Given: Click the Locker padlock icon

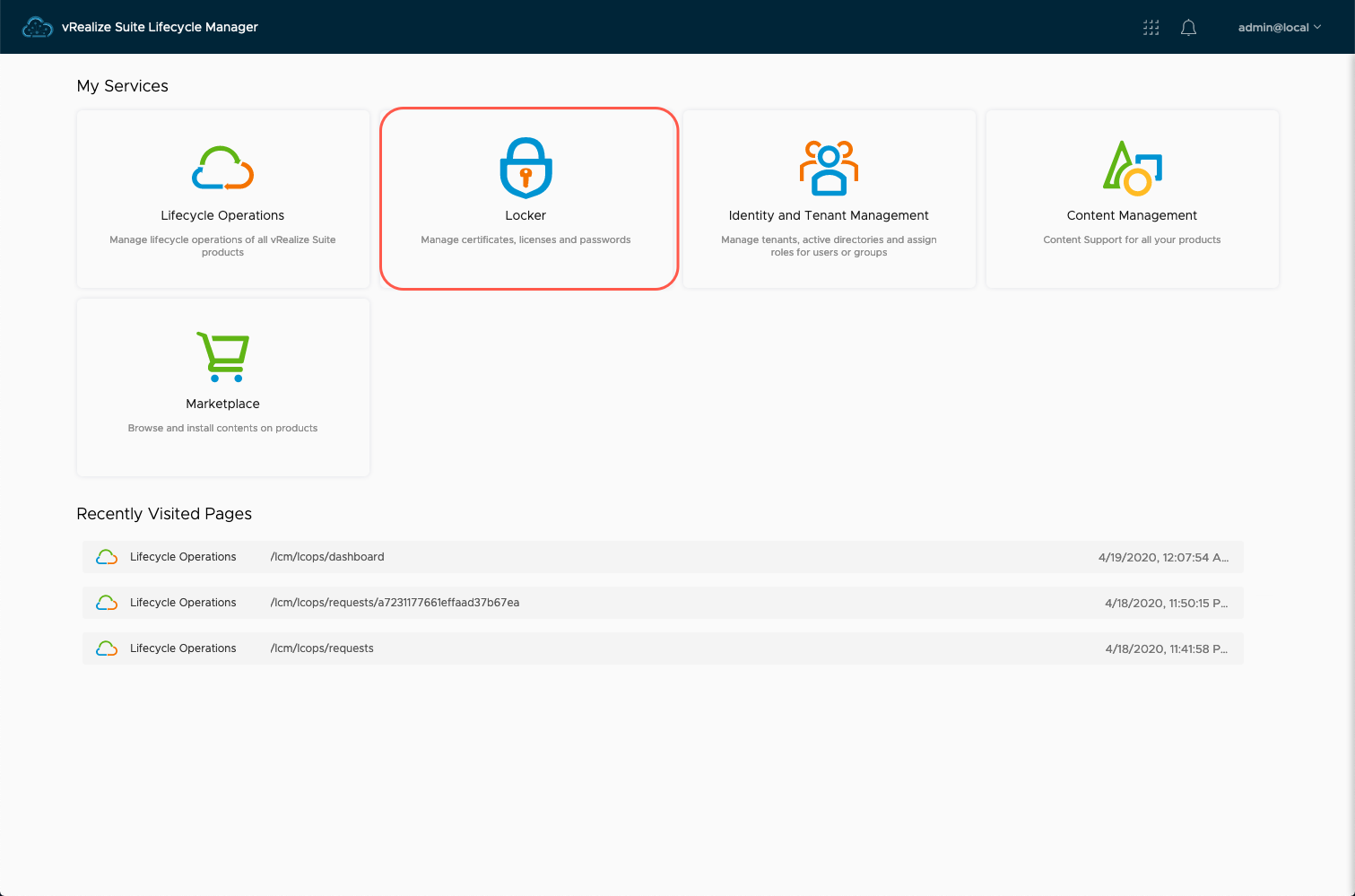Looking at the screenshot, I should tap(525, 168).
